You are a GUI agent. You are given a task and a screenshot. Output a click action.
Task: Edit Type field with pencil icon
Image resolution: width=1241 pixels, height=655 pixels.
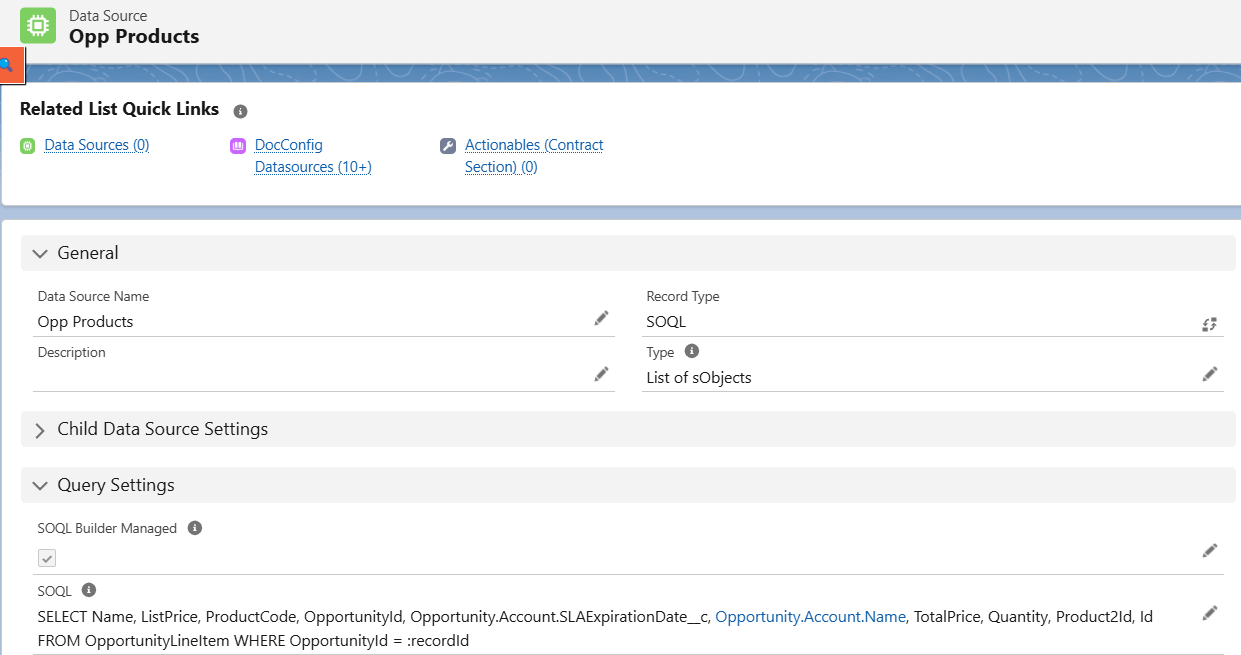1210,374
